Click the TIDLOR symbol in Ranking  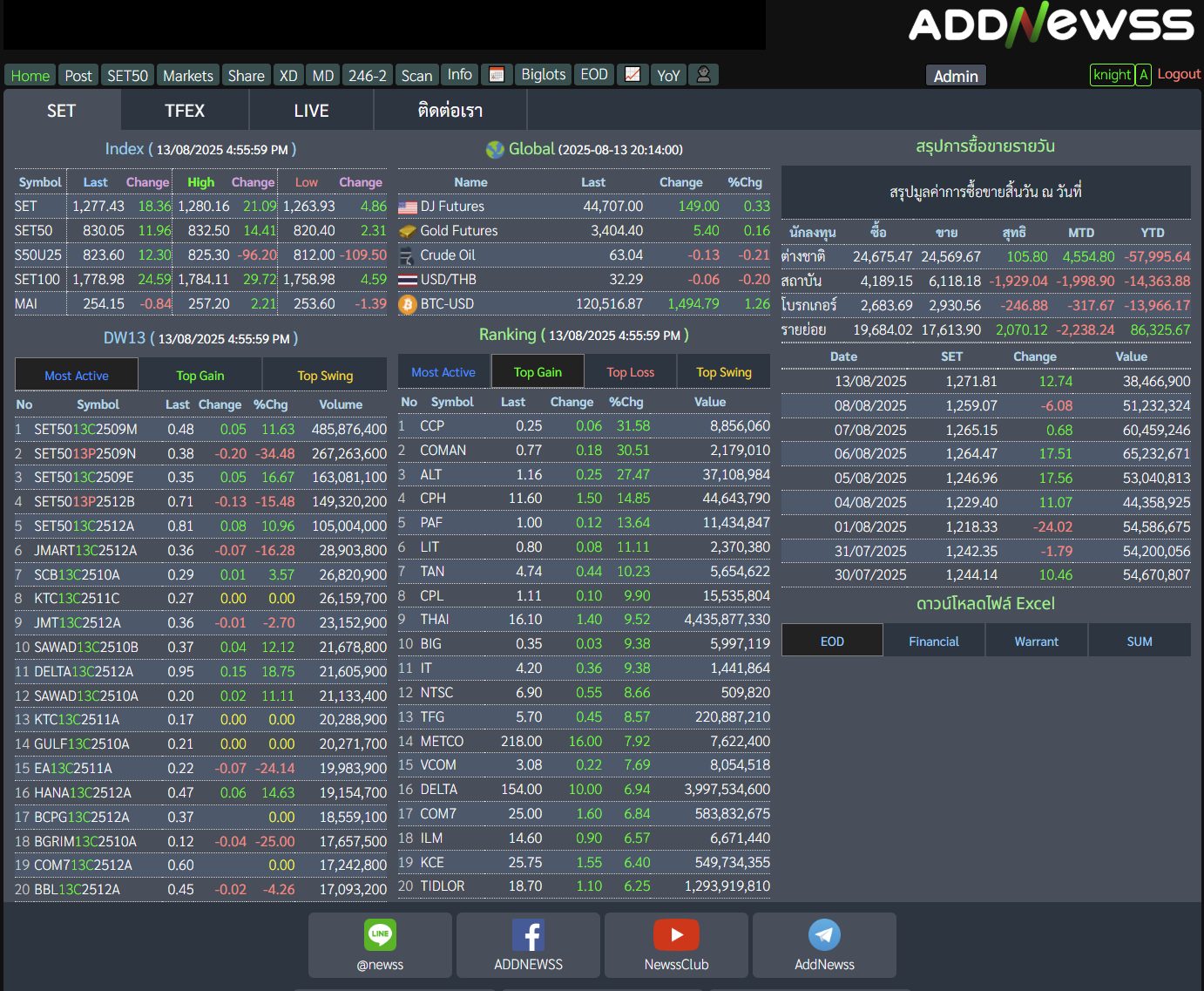443,886
